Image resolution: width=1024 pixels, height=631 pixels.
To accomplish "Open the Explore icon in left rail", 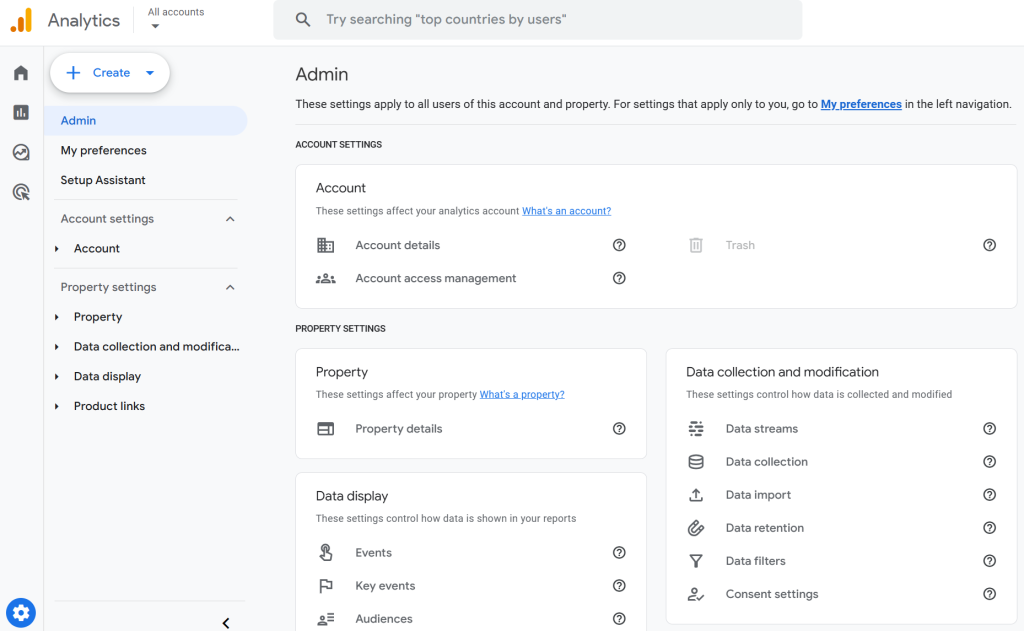I will [21, 152].
